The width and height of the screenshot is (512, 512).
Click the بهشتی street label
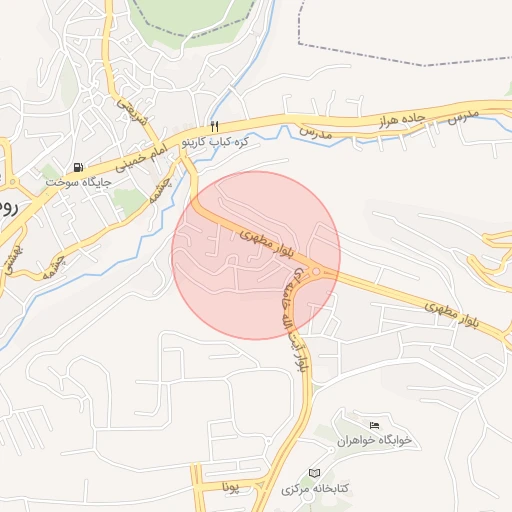[13, 261]
